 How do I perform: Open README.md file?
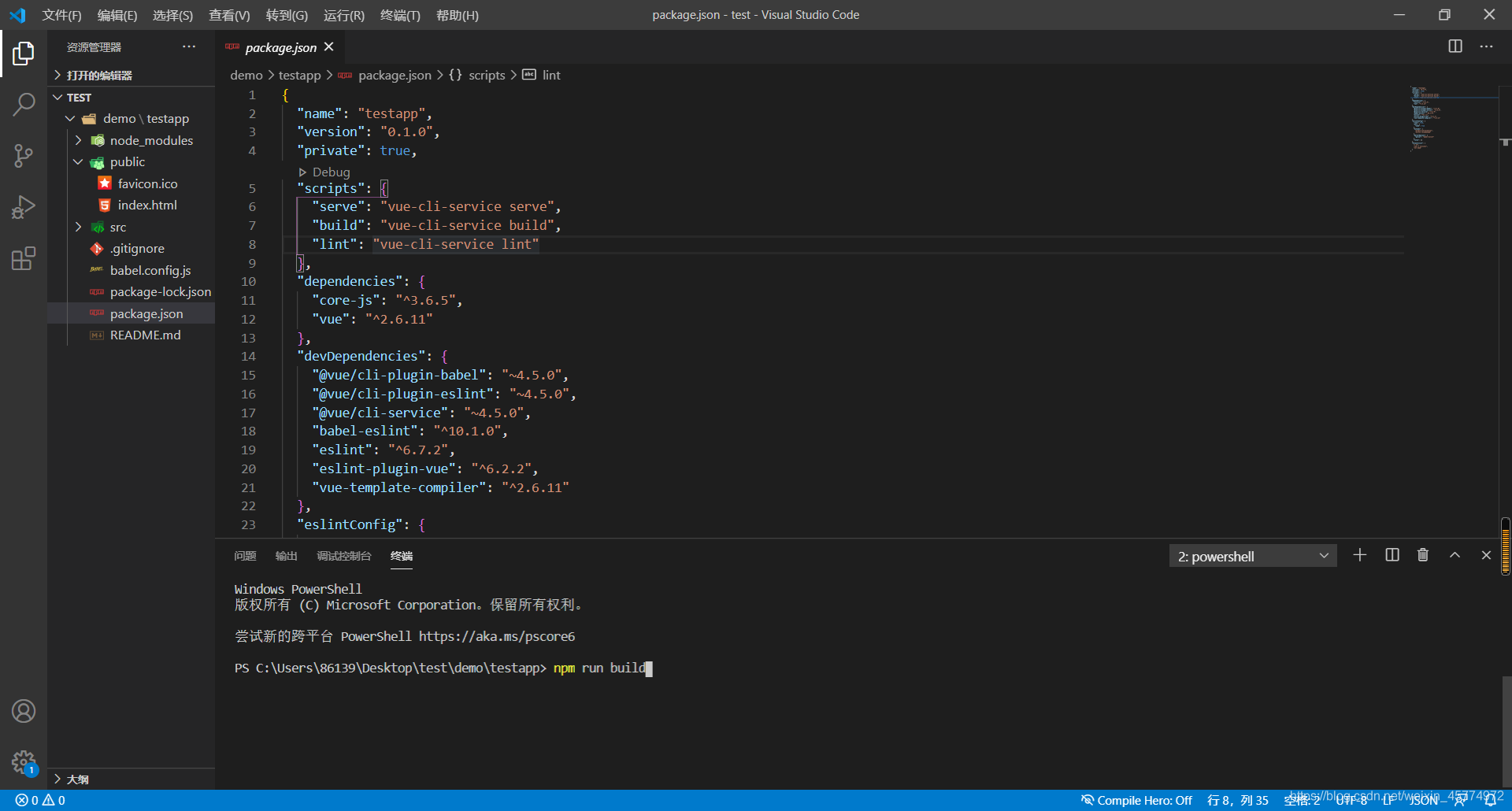[131, 335]
